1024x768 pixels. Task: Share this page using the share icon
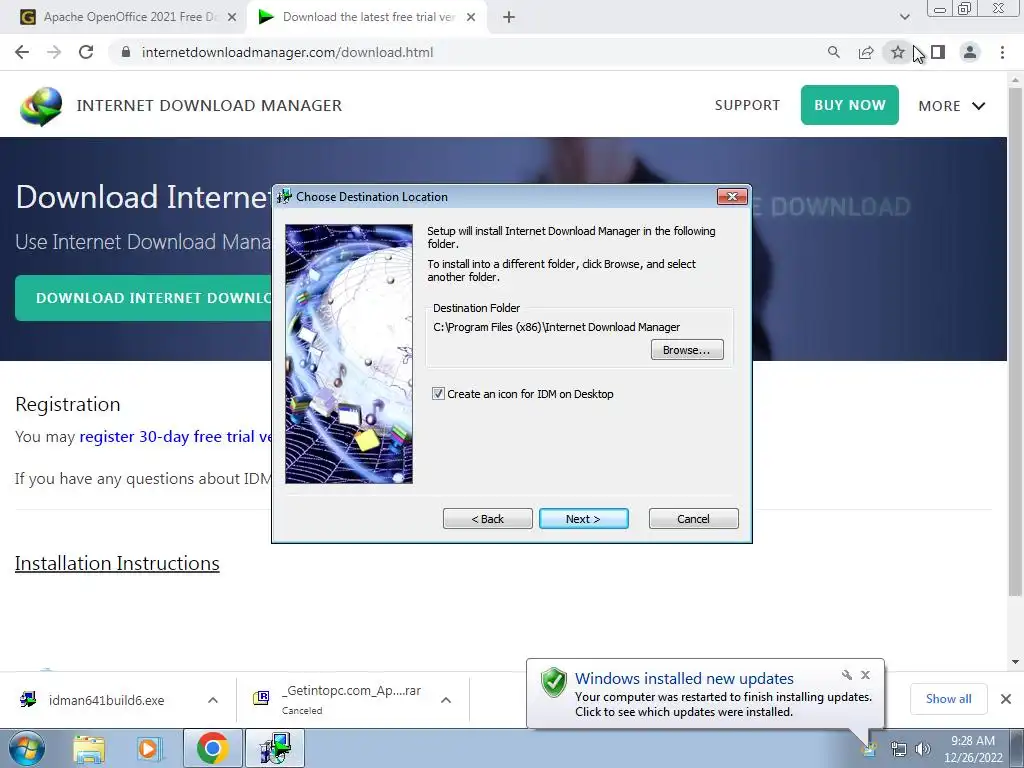tap(866, 52)
